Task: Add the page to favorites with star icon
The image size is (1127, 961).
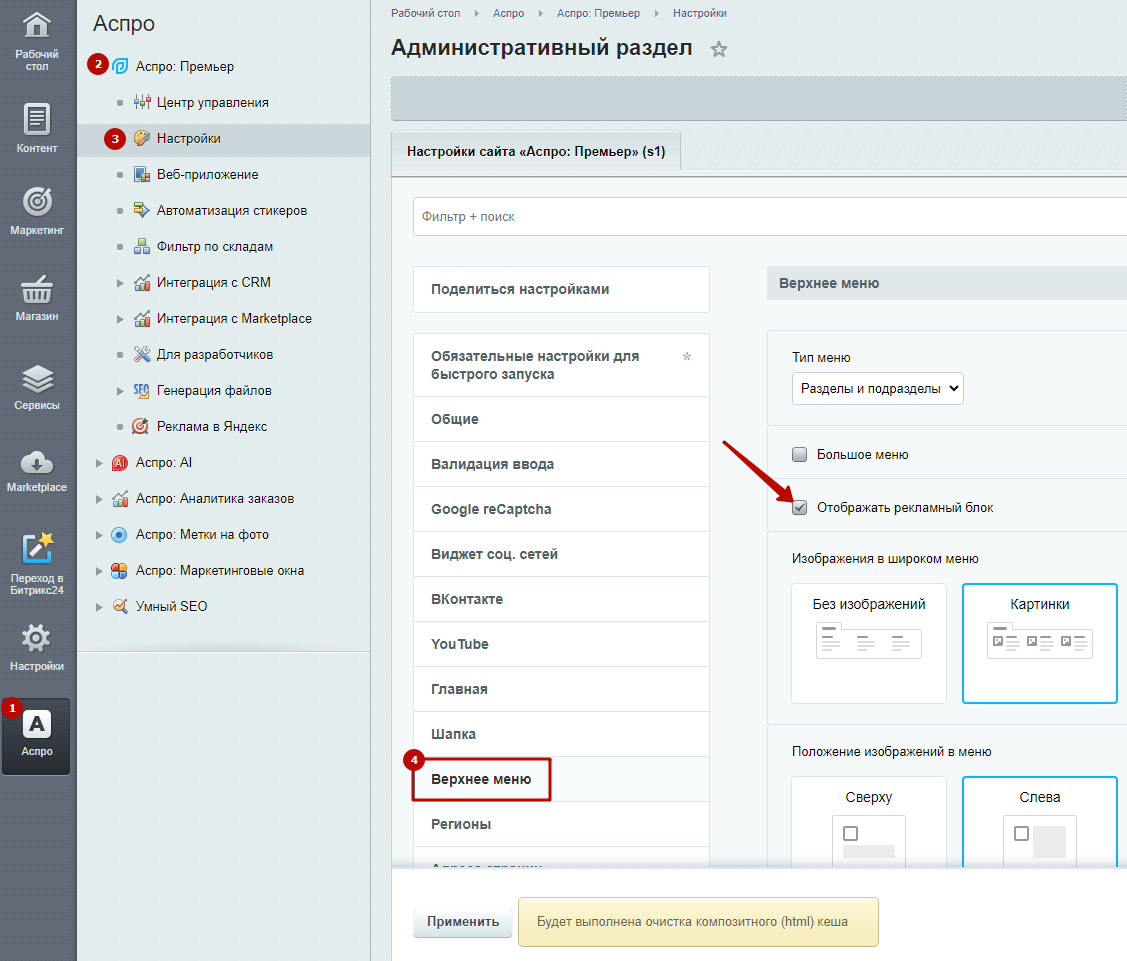Action: [719, 49]
